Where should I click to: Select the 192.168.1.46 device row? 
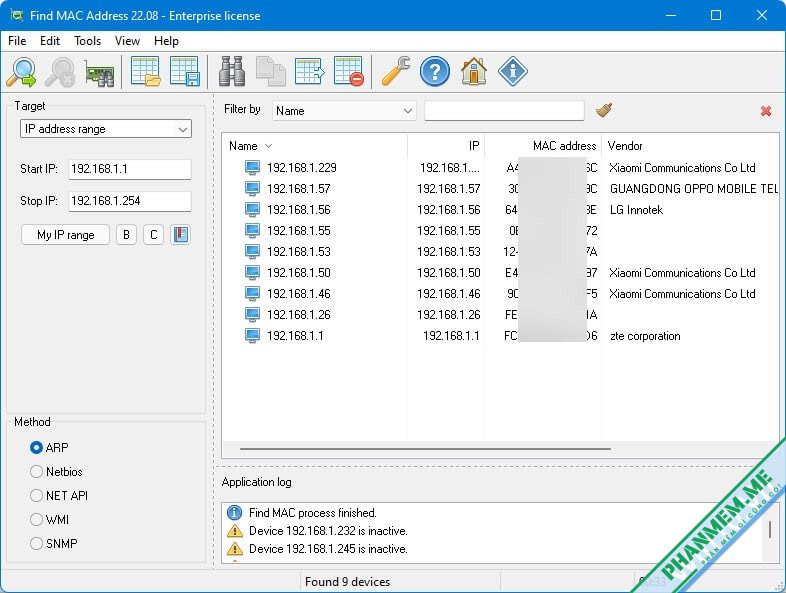point(500,294)
